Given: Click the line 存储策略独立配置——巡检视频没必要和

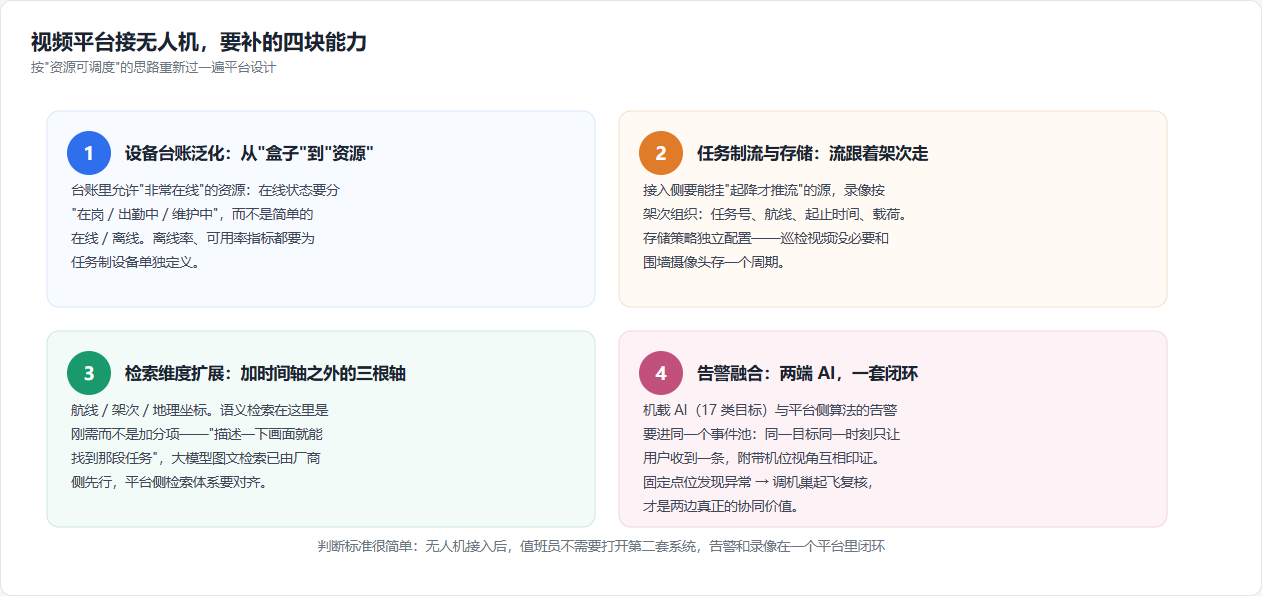Looking at the screenshot, I should tap(766, 238).
